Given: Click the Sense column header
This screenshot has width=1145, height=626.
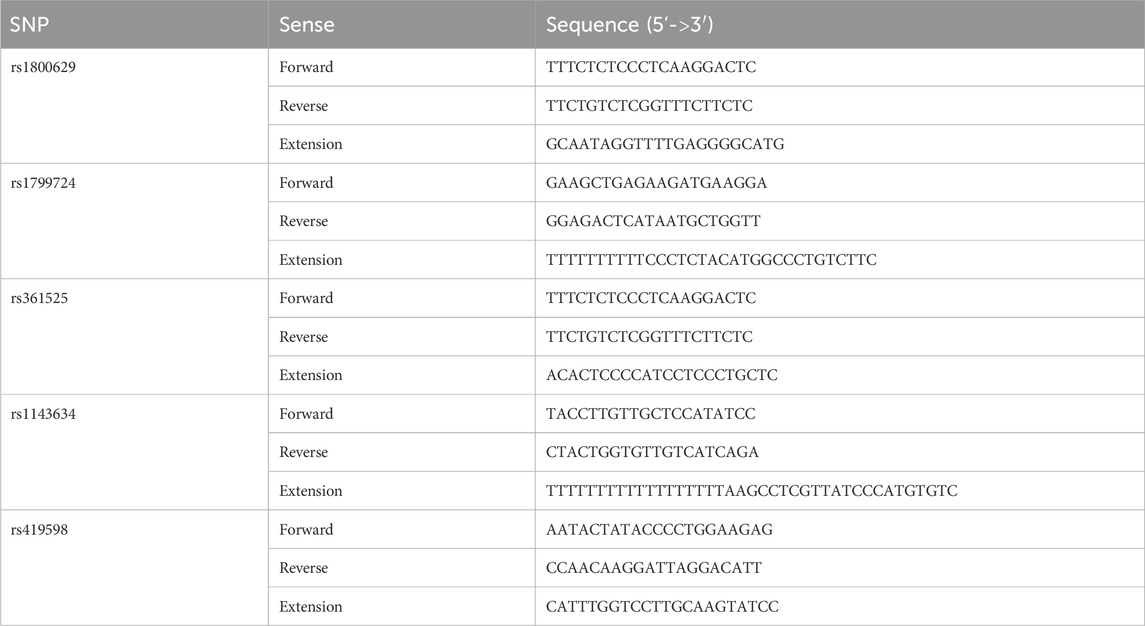Looking at the screenshot, I should pyautogui.click(x=402, y=24).
